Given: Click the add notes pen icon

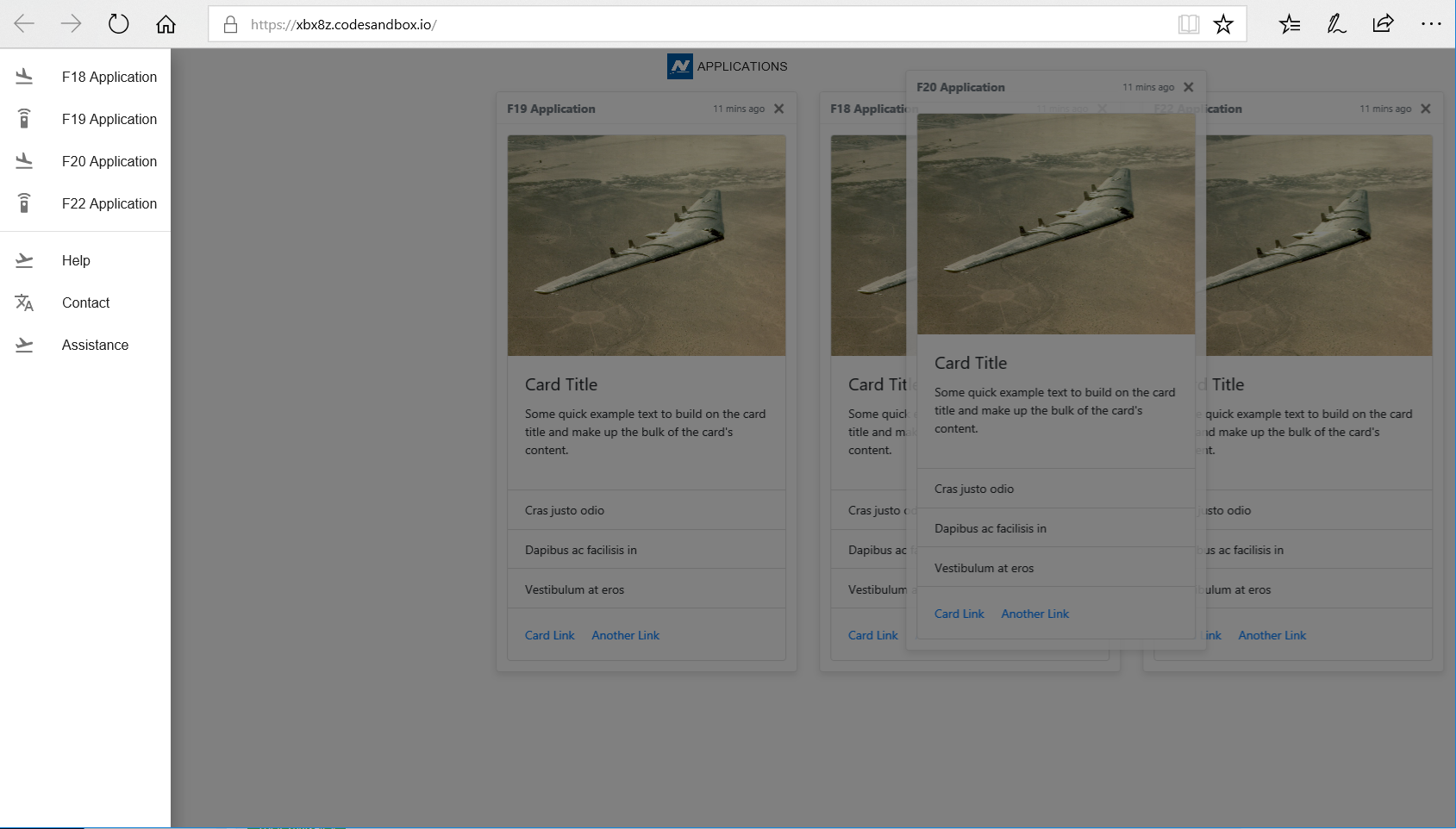Looking at the screenshot, I should 1336,24.
